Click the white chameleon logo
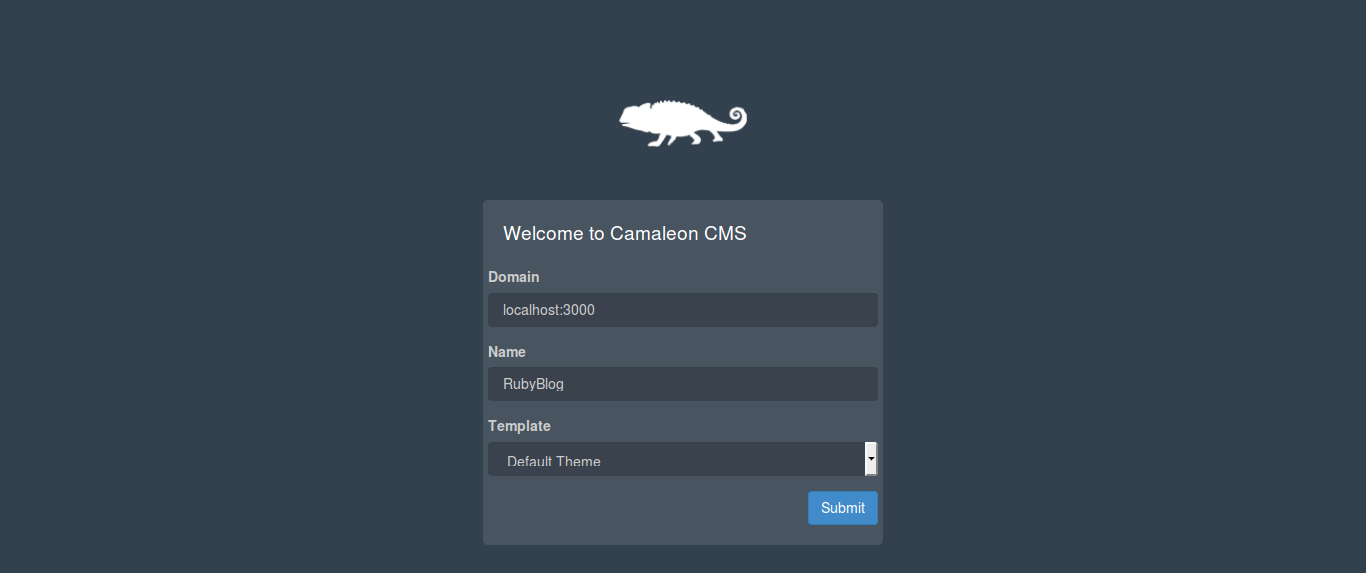The height and width of the screenshot is (573, 1366). 683,124
